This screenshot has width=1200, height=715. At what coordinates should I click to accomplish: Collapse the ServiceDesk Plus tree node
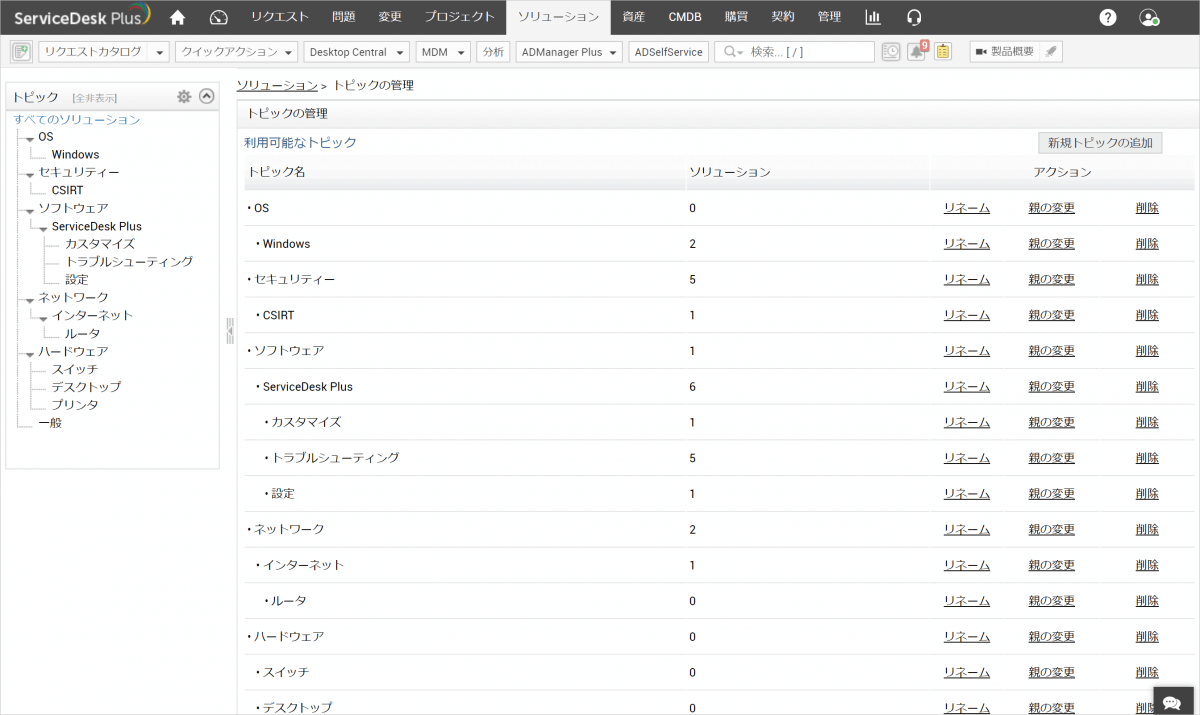coord(44,228)
